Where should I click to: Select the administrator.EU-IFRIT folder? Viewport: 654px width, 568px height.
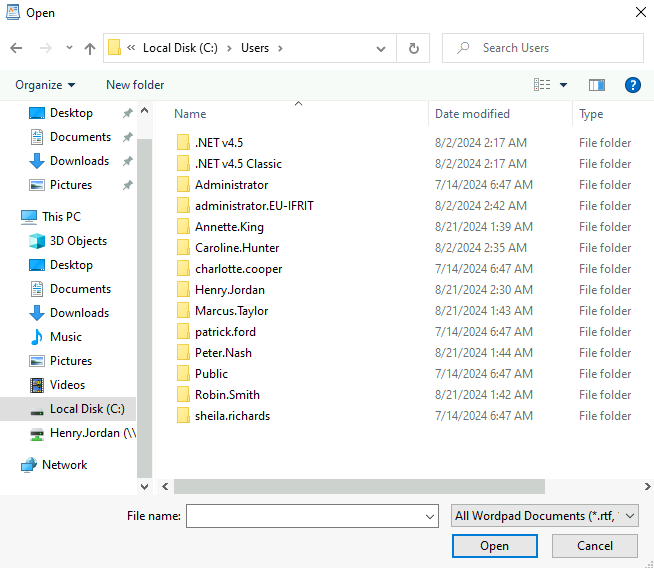pyautogui.click(x=254, y=206)
